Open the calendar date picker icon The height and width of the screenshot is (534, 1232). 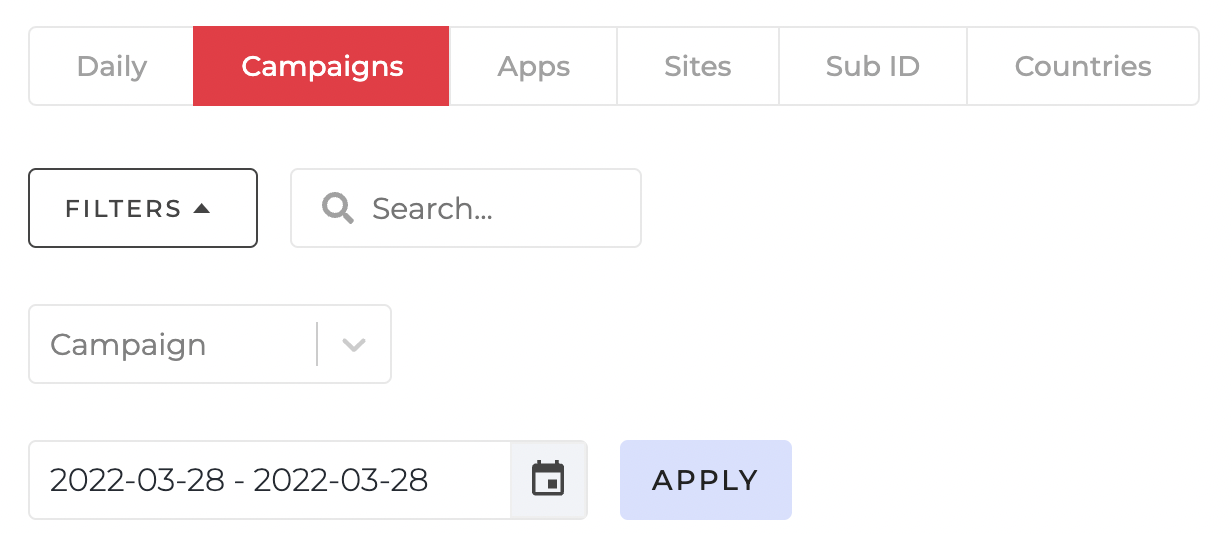[548, 479]
